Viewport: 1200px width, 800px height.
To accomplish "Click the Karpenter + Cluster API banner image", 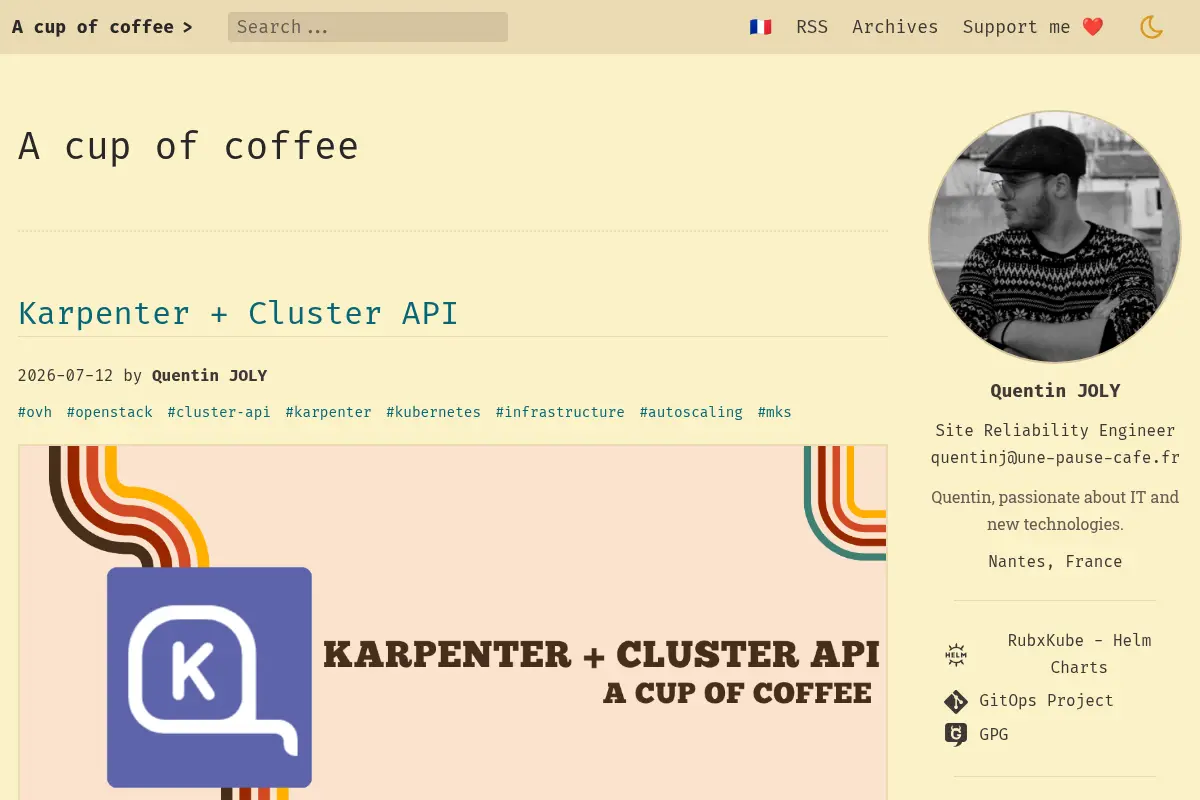I will pyautogui.click(x=453, y=622).
